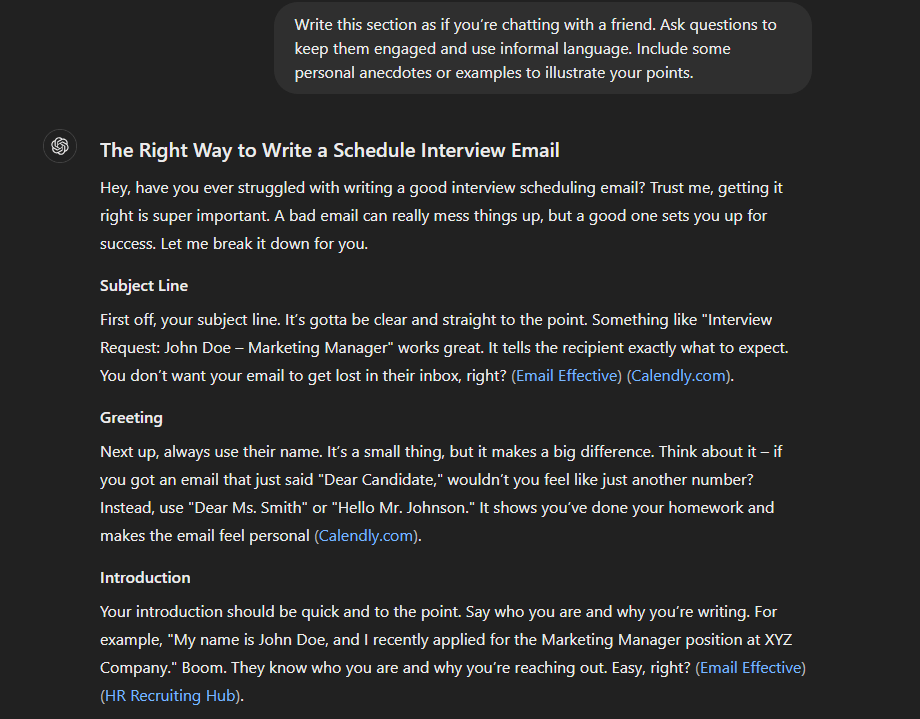This screenshot has width=920, height=719.
Task: Click the user prompt message bubble
Action: (542, 49)
